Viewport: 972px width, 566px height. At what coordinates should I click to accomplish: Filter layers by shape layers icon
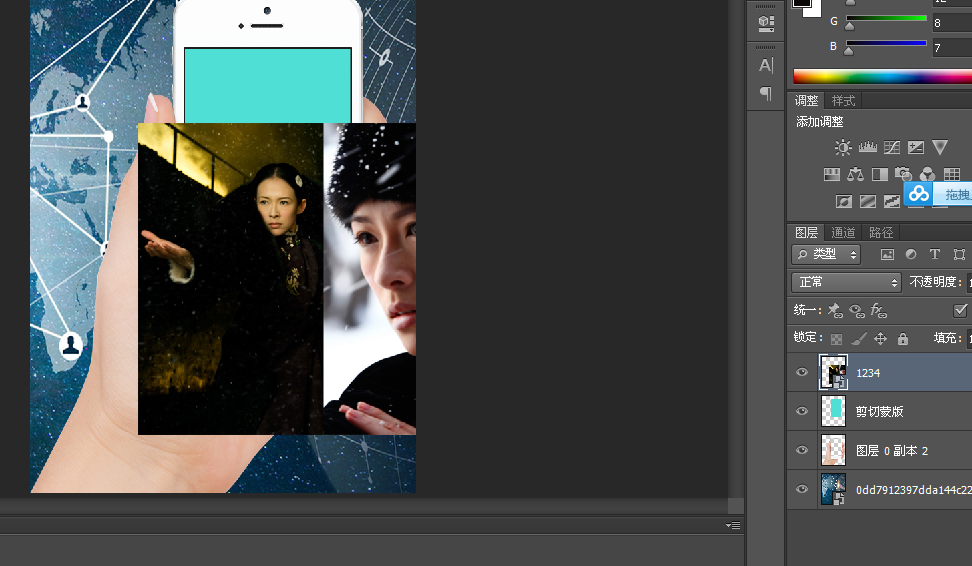point(959,254)
